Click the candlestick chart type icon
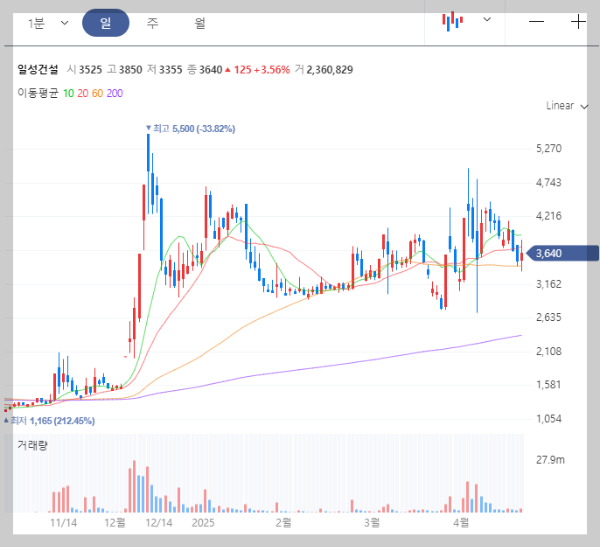 (453, 21)
